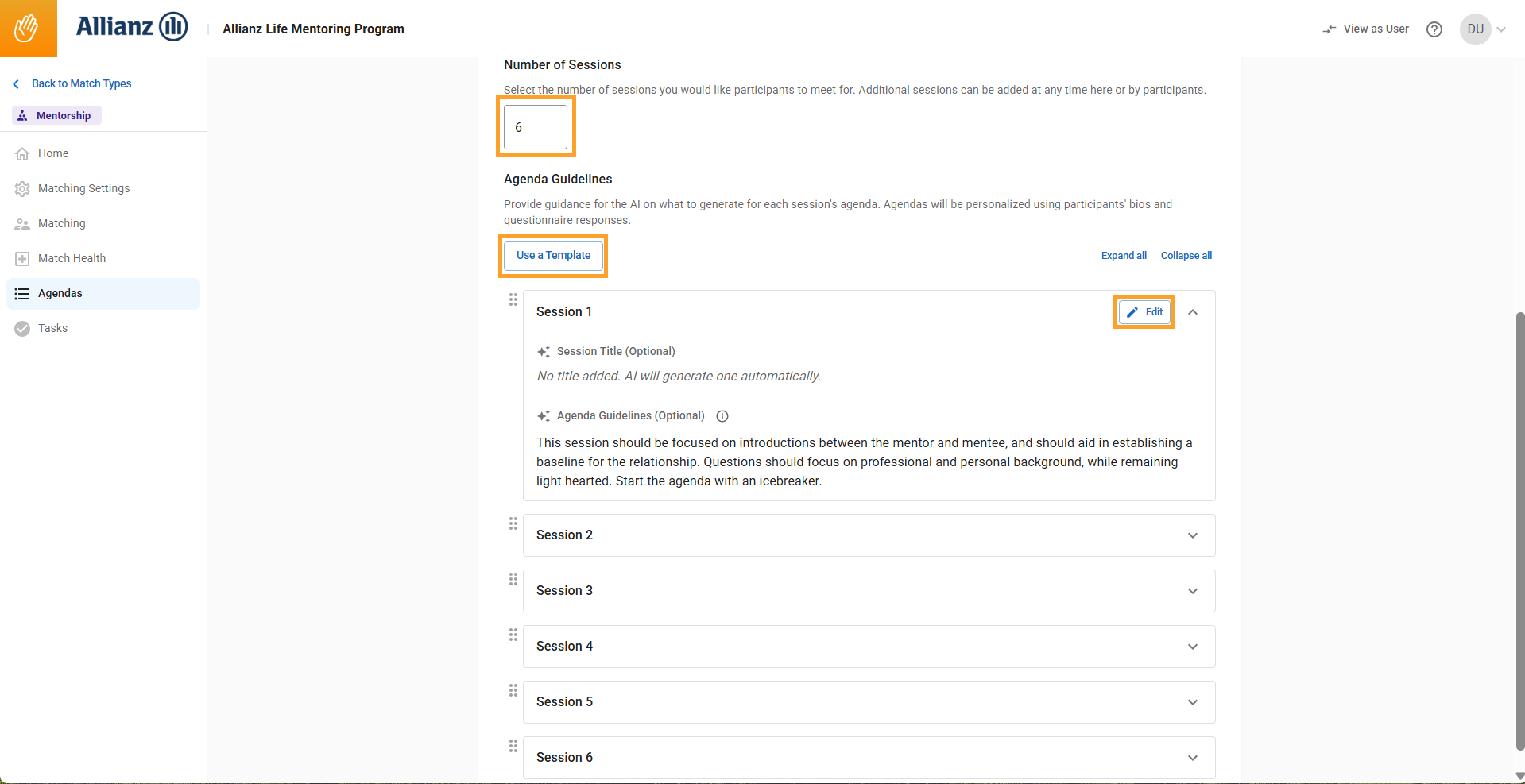Click the info icon beside Agenda Guidelines (Optional)

coord(722,416)
